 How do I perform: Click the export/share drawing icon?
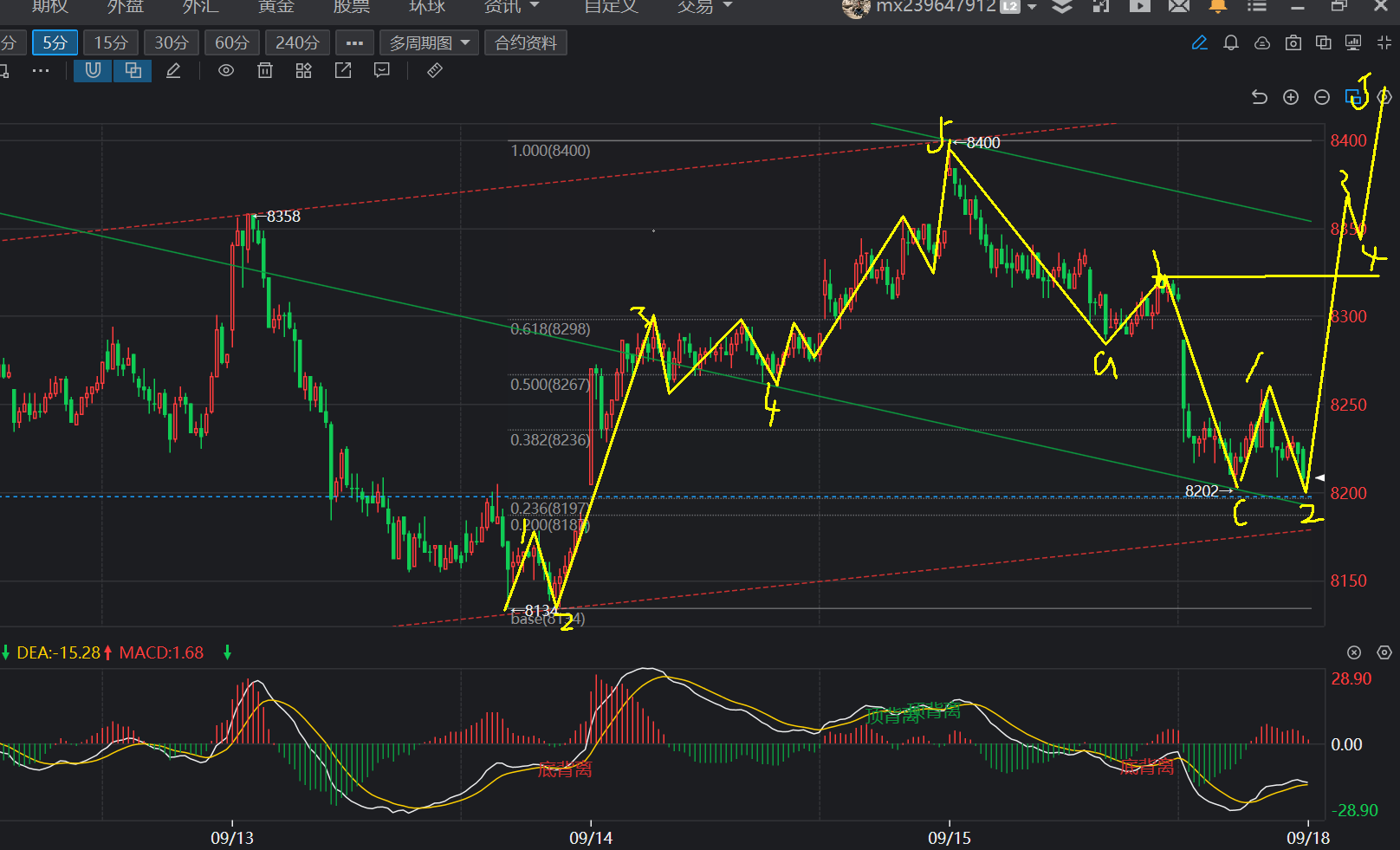point(343,70)
